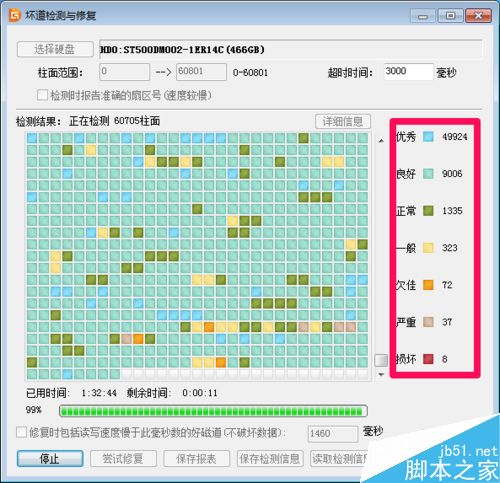Close the bad track detection window
The height and width of the screenshot is (483, 500).
tap(478, 16)
